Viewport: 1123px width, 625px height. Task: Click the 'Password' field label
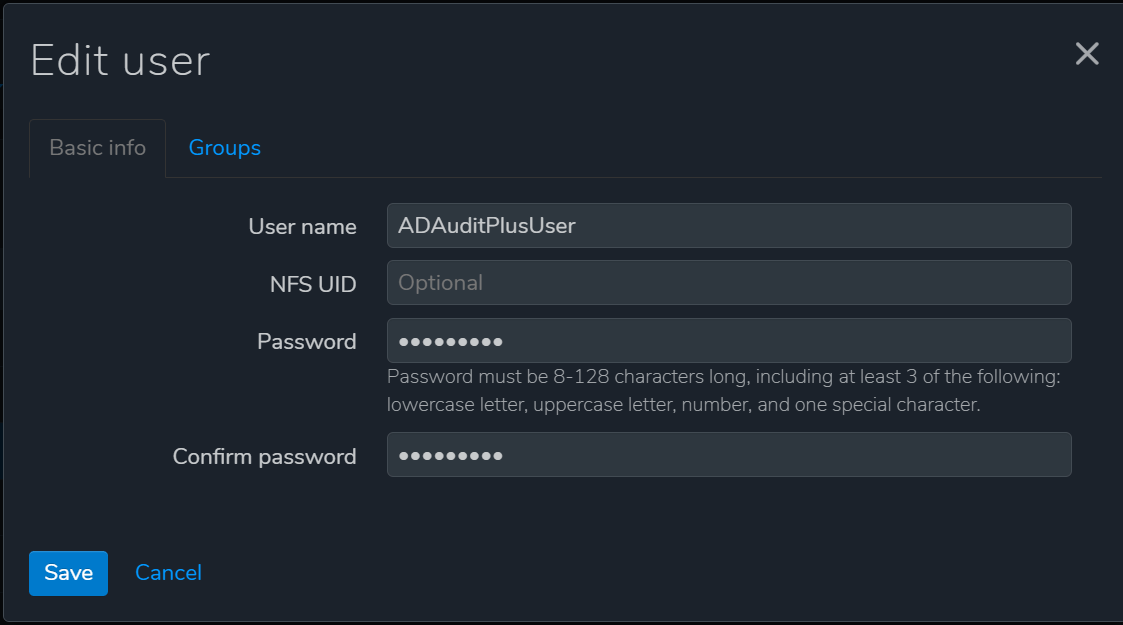click(306, 341)
